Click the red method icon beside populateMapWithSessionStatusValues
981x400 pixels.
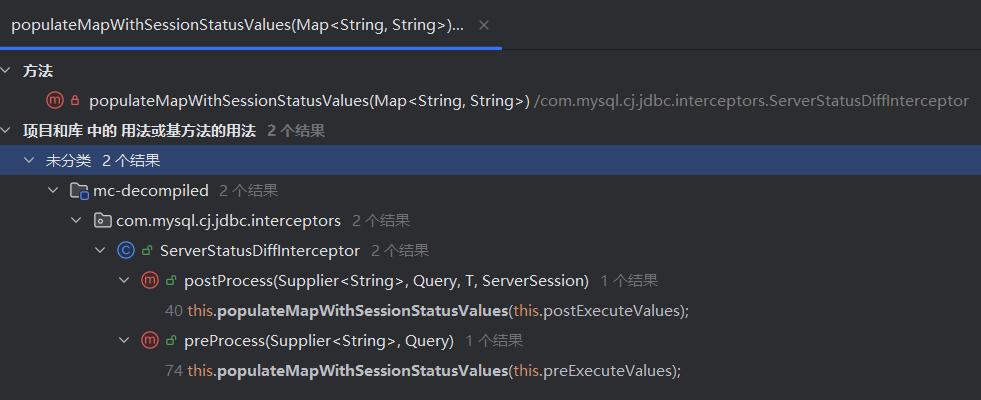click(55, 101)
